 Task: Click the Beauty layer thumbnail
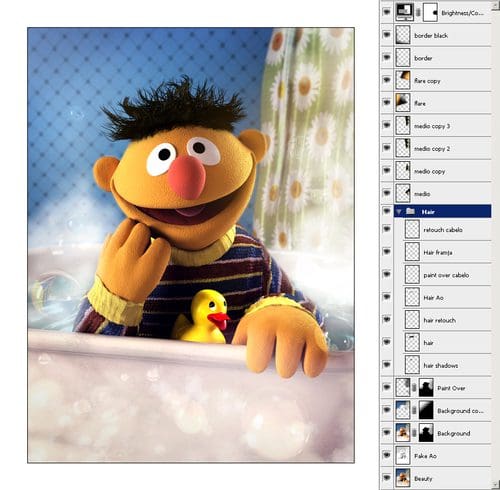[x=403, y=478]
